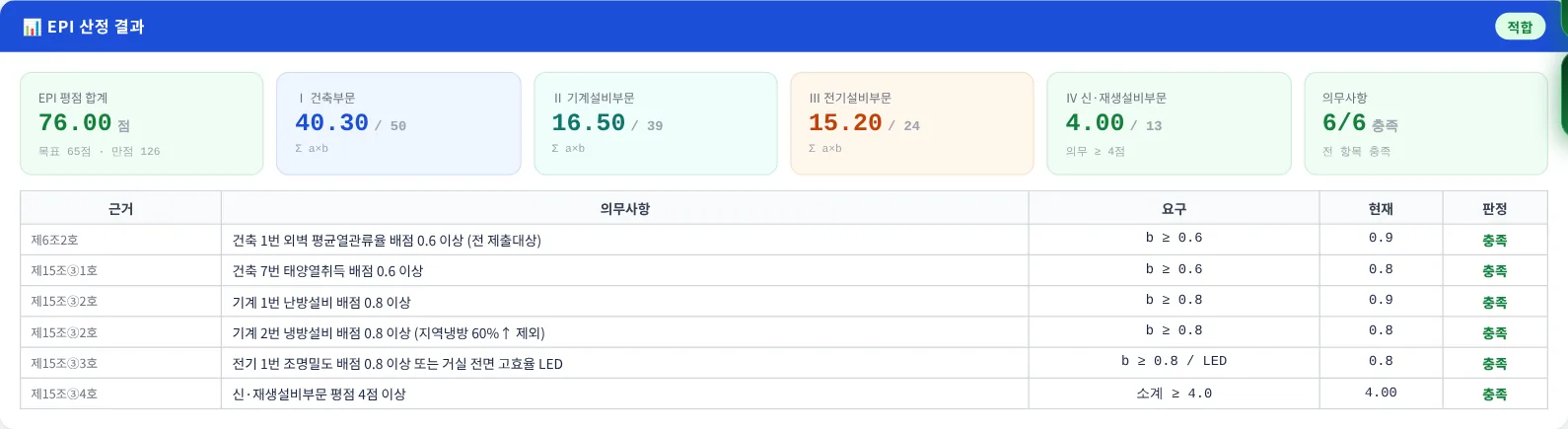
Task: Click the 소계 ≥ 4.0 requirement cell
Action: [x=1174, y=393]
